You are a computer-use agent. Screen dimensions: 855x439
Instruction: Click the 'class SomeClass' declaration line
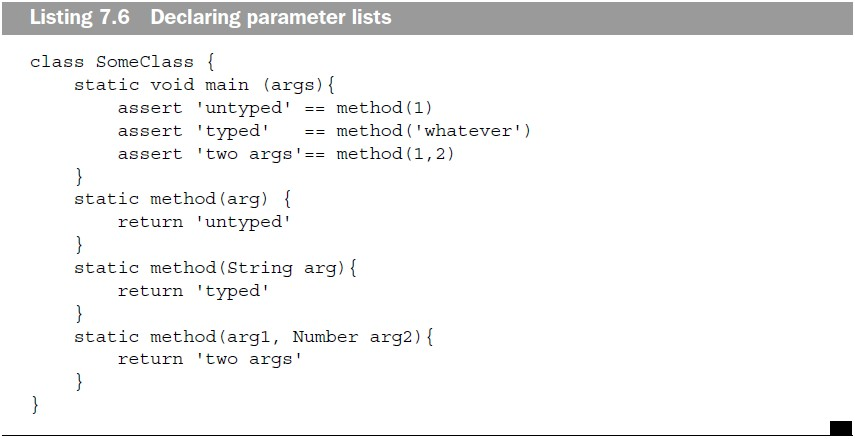[x=123, y=62]
